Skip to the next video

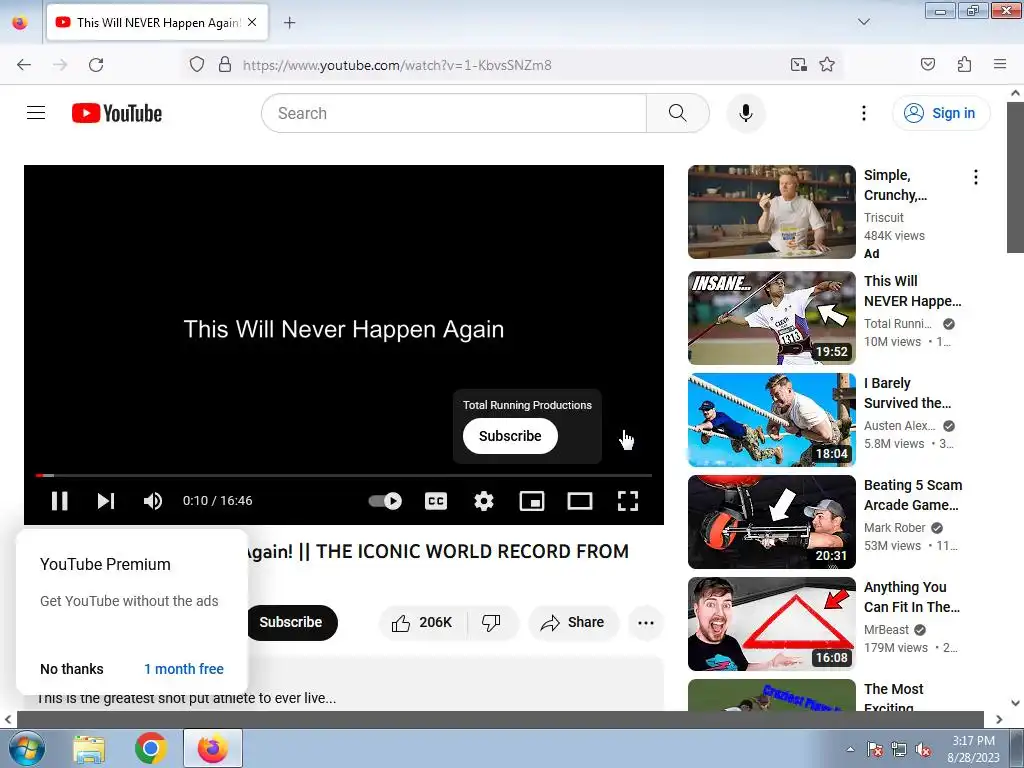tap(106, 501)
